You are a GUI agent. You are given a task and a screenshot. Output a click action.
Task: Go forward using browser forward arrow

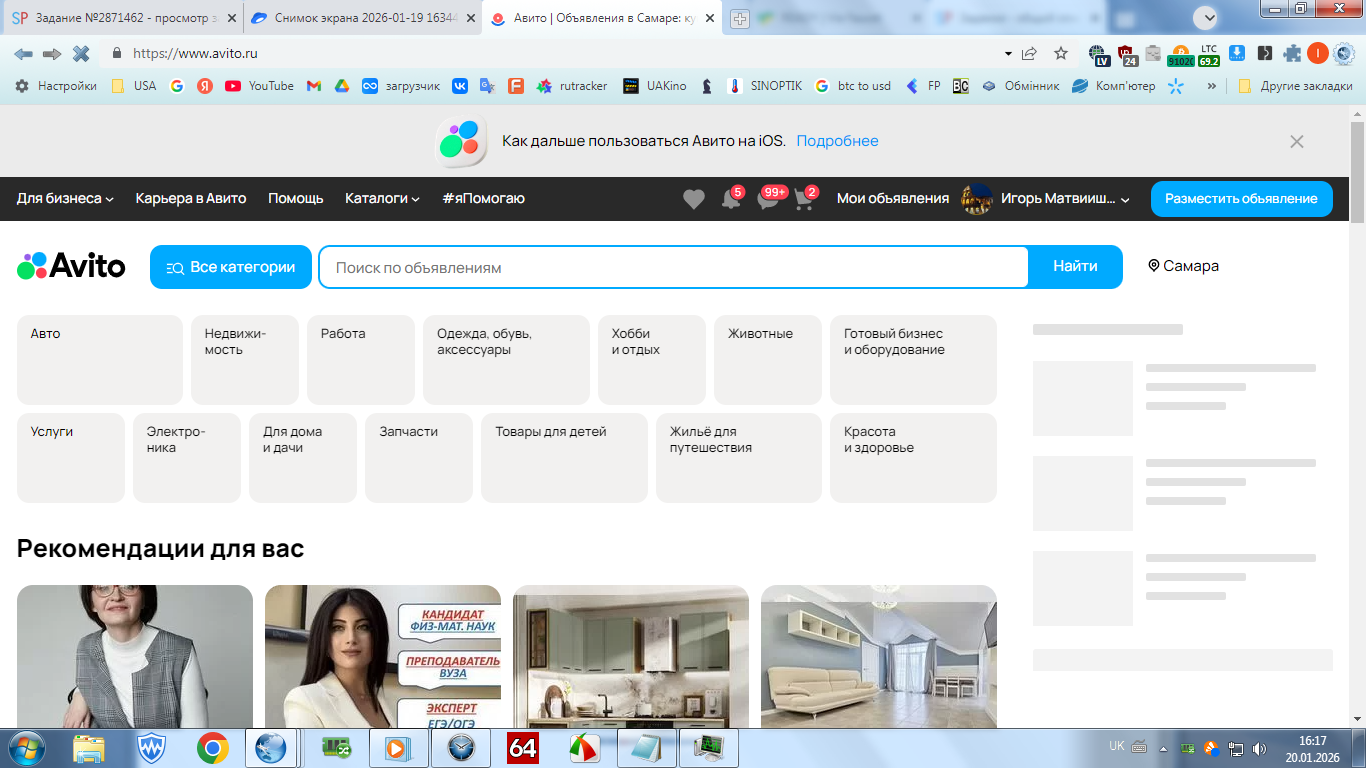click(x=52, y=54)
